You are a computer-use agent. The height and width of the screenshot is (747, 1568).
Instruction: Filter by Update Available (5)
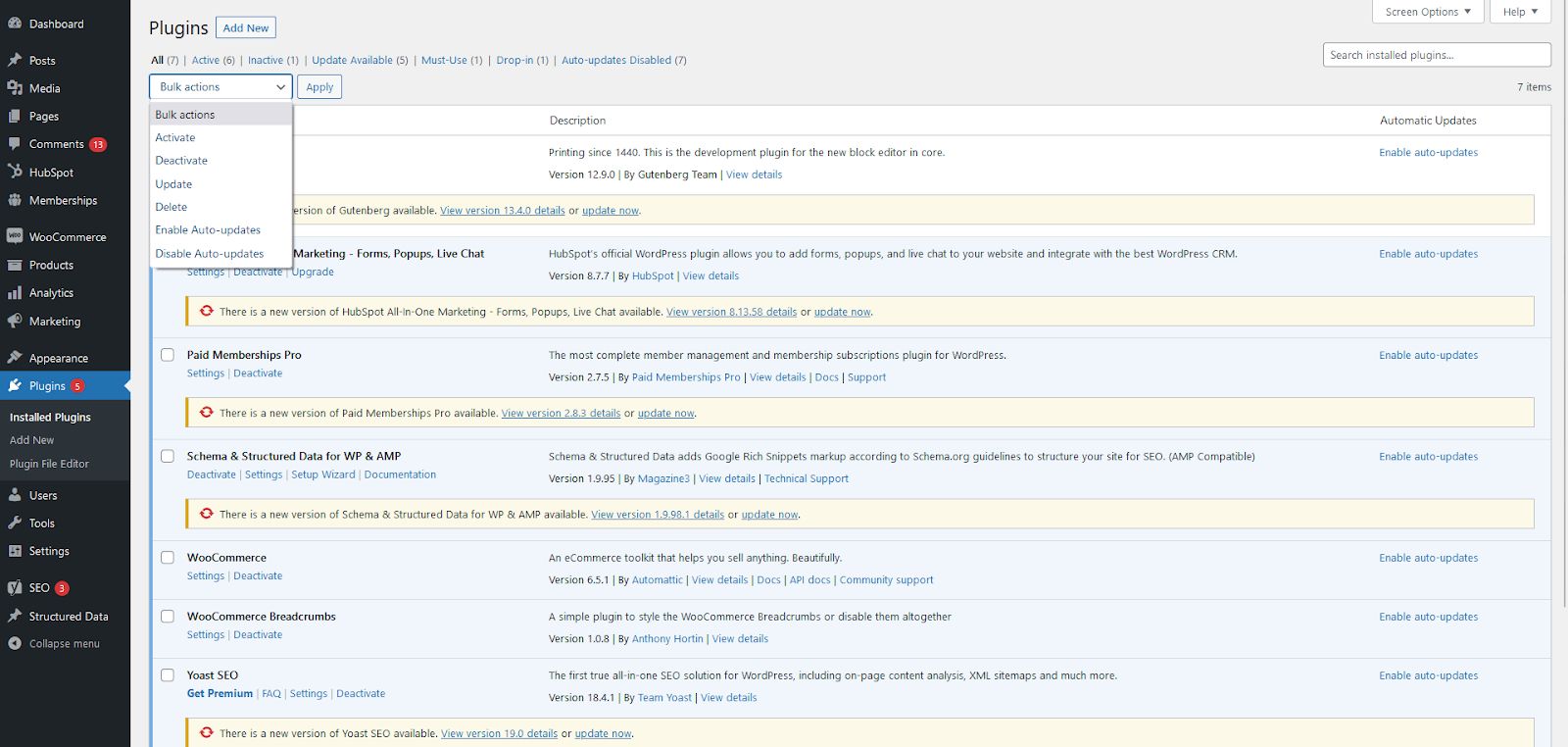(x=360, y=60)
